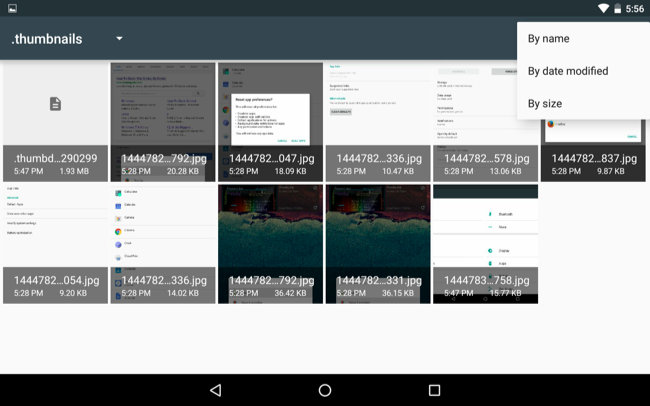Select the '13.06 KB' file size text

(x=505, y=171)
